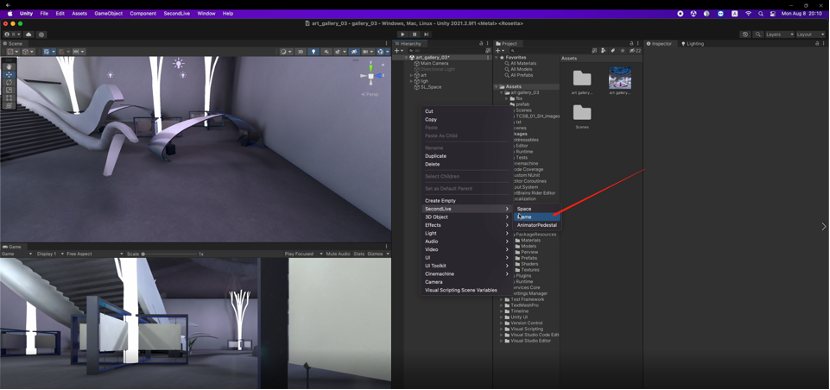Screen dimensions: 830x390
Task: Click the Play button in Unity toolbar
Action: click(x=403, y=34)
